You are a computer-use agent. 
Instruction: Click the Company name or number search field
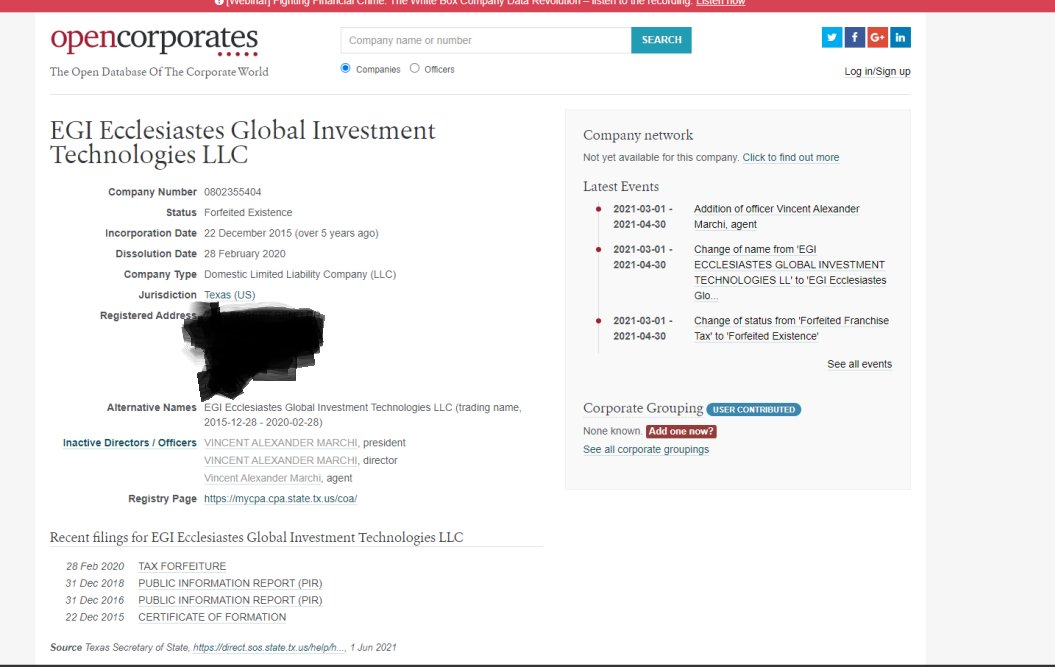click(x=486, y=40)
